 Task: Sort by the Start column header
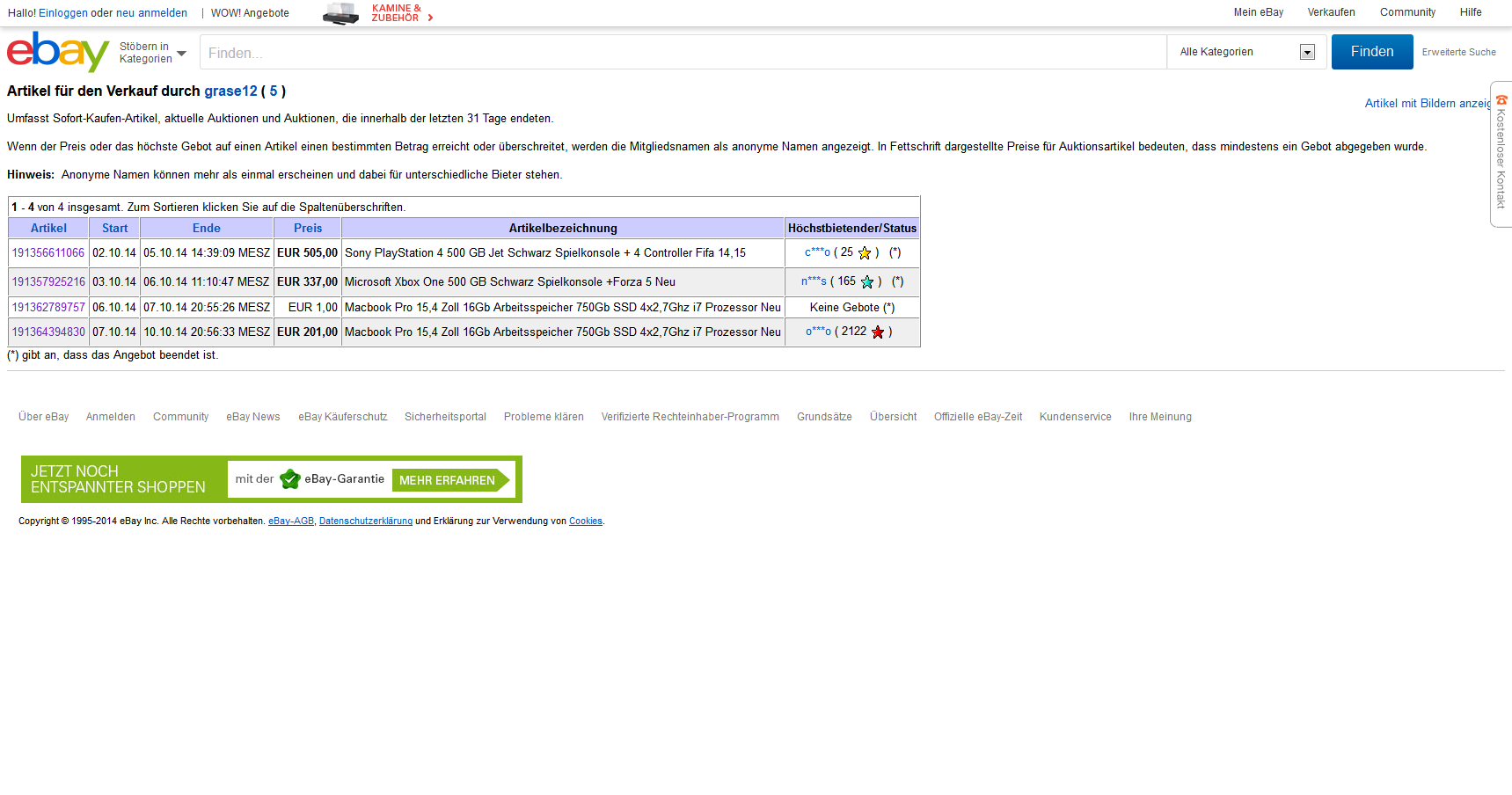point(114,228)
